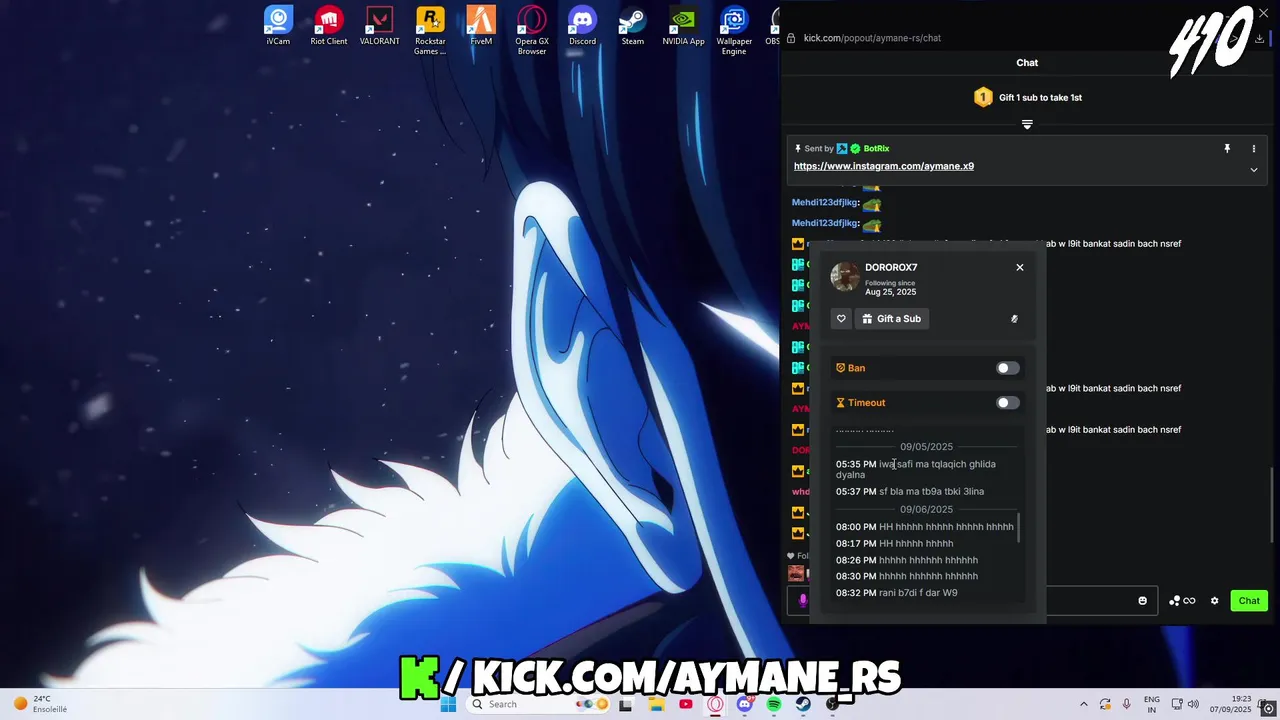Click the kick.com popout URL address bar
The image size is (1280, 720).
point(872,38)
